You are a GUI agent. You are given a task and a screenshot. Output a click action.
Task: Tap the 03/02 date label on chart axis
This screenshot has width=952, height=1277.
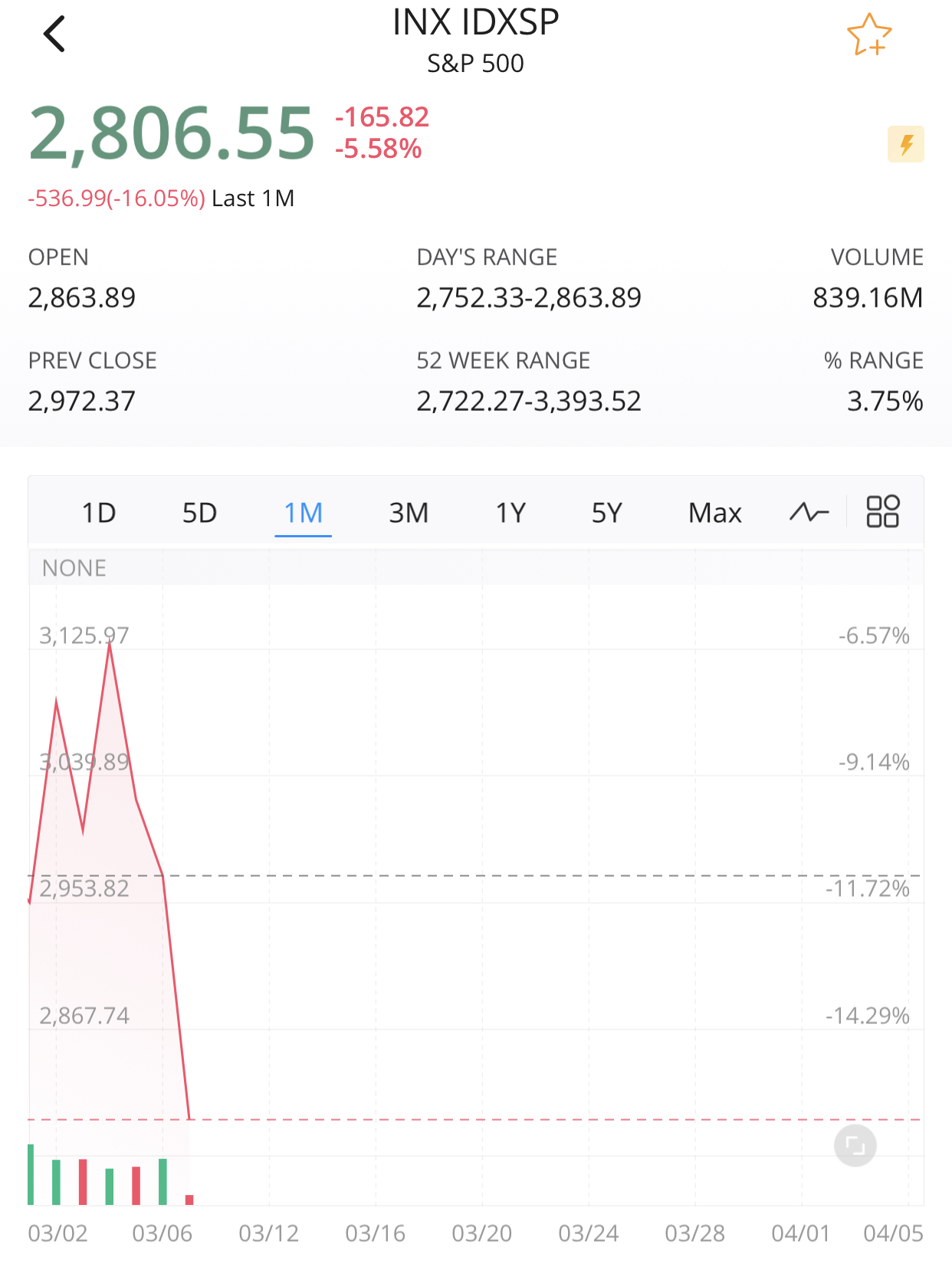pos(57,1233)
